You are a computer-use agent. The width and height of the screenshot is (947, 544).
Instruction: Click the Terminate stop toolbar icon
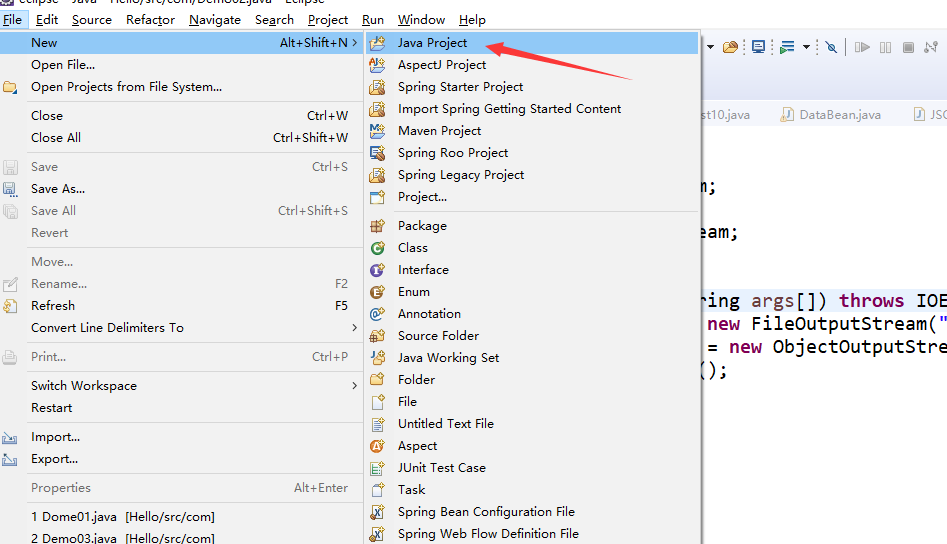(908, 47)
